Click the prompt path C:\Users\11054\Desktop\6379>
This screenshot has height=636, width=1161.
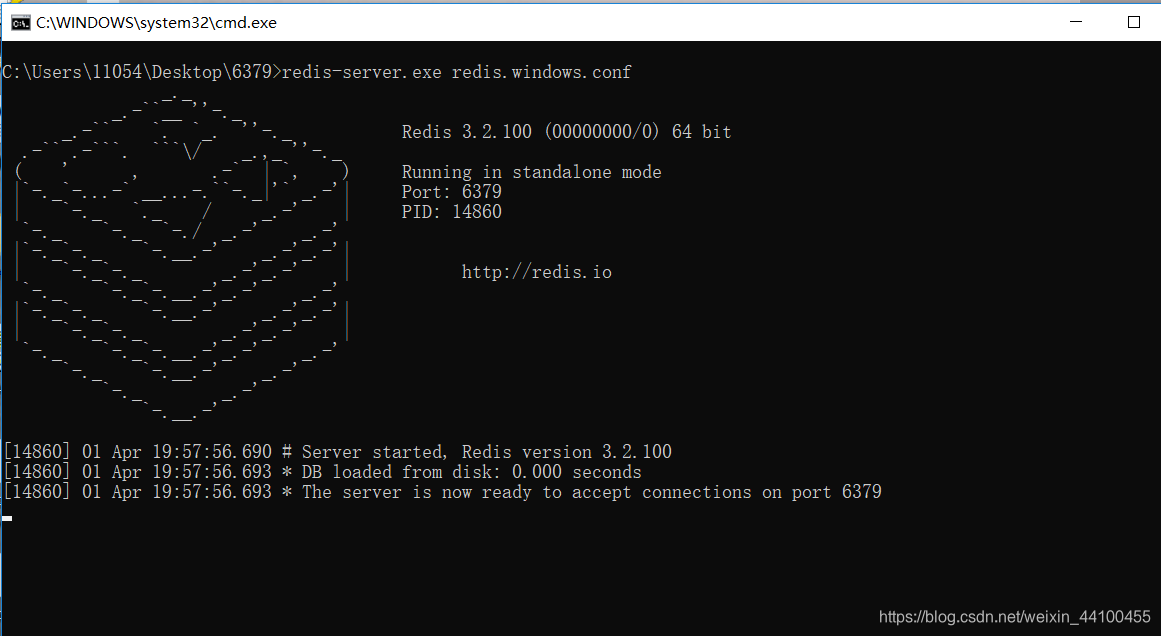coord(141,72)
